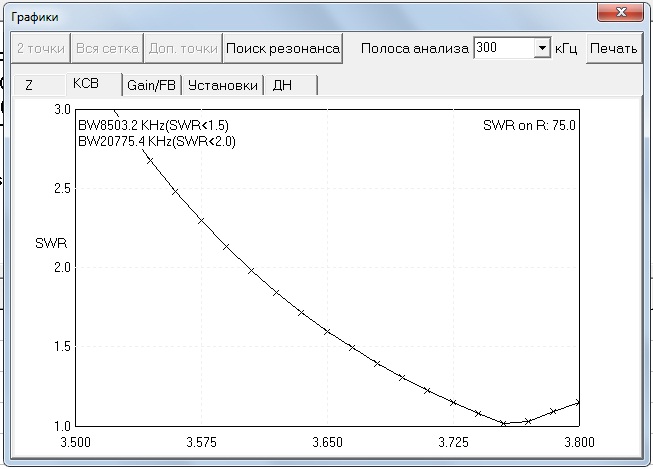Click the SWR on R: 75.0 label
The height and width of the screenshot is (469, 653).
[x=529, y=125]
